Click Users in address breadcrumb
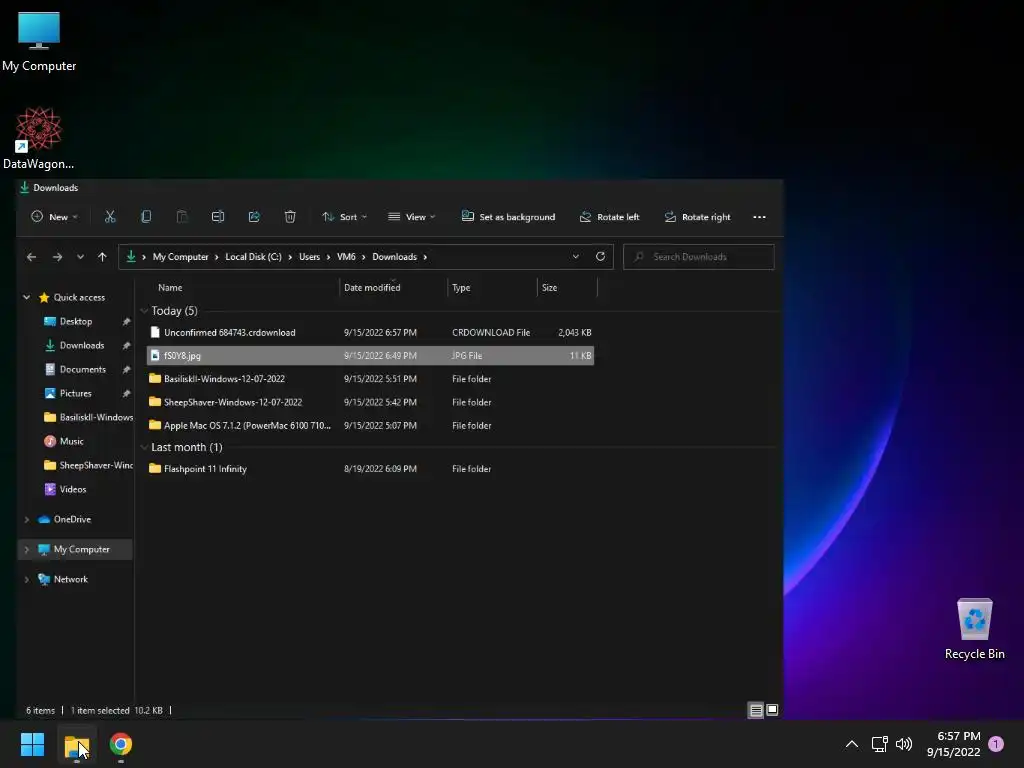Screen dimensions: 1024x768 [x=310, y=257]
